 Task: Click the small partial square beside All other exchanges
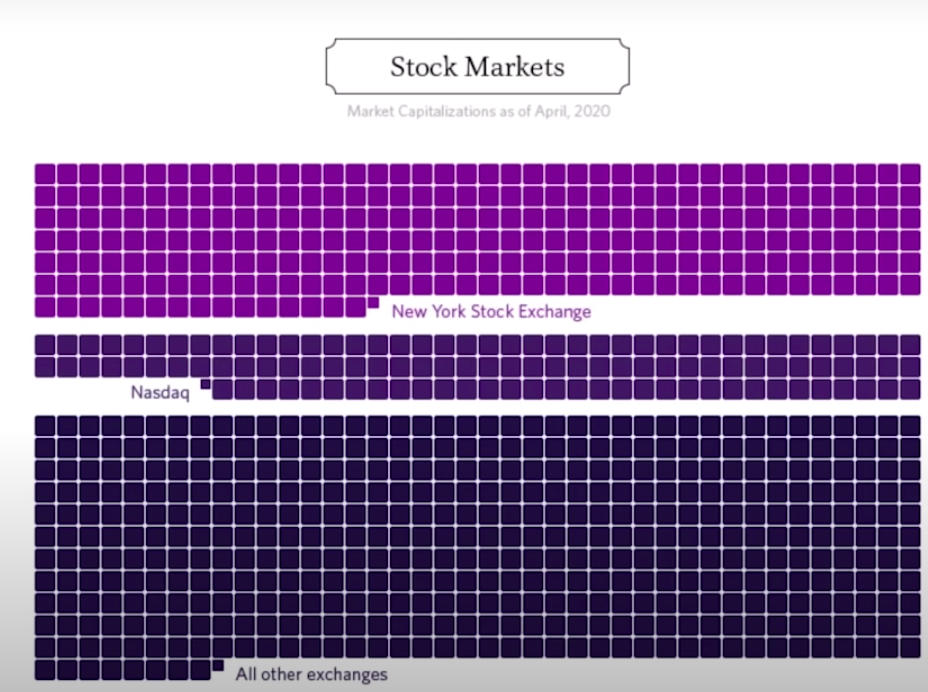coord(218,666)
